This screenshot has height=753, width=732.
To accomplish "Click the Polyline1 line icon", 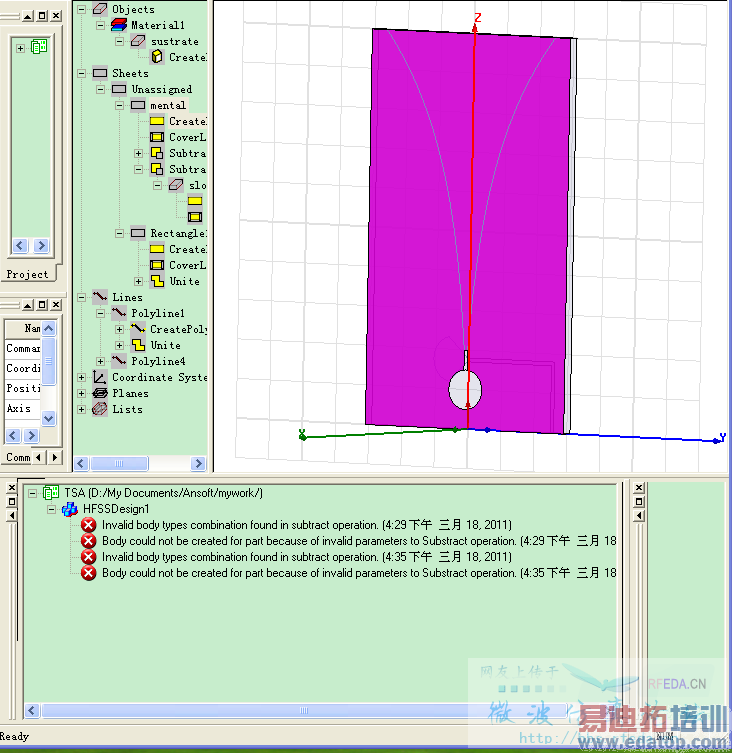I will tap(119, 313).
